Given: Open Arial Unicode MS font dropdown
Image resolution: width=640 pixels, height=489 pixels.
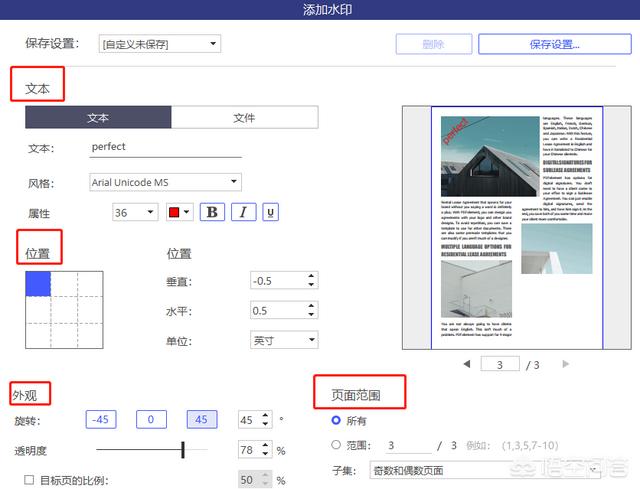Looking at the screenshot, I should (x=165, y=182).
